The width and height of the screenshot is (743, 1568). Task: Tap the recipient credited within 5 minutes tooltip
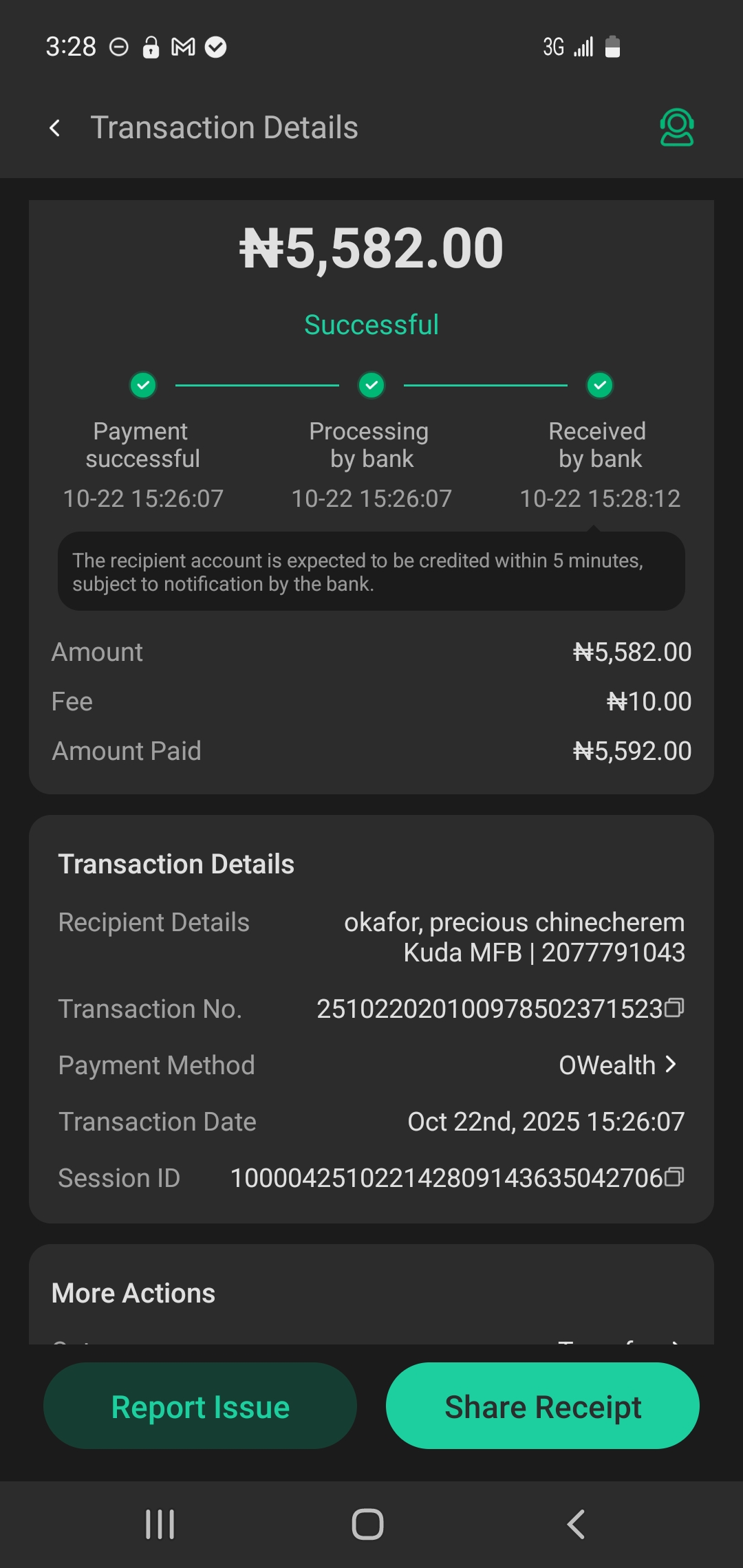click(x=371, y=571)
